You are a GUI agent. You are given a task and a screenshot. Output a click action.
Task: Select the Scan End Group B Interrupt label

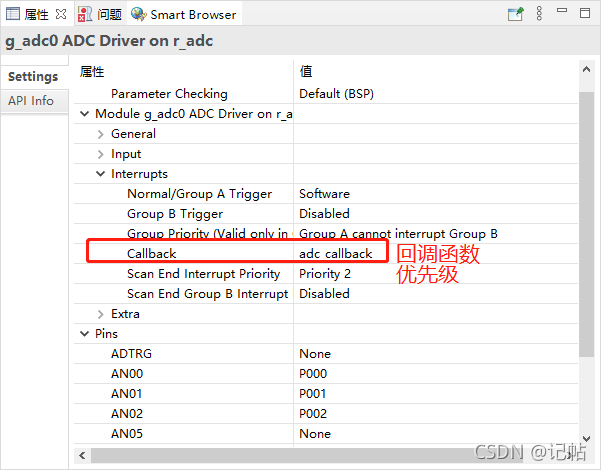coord(208,294)
